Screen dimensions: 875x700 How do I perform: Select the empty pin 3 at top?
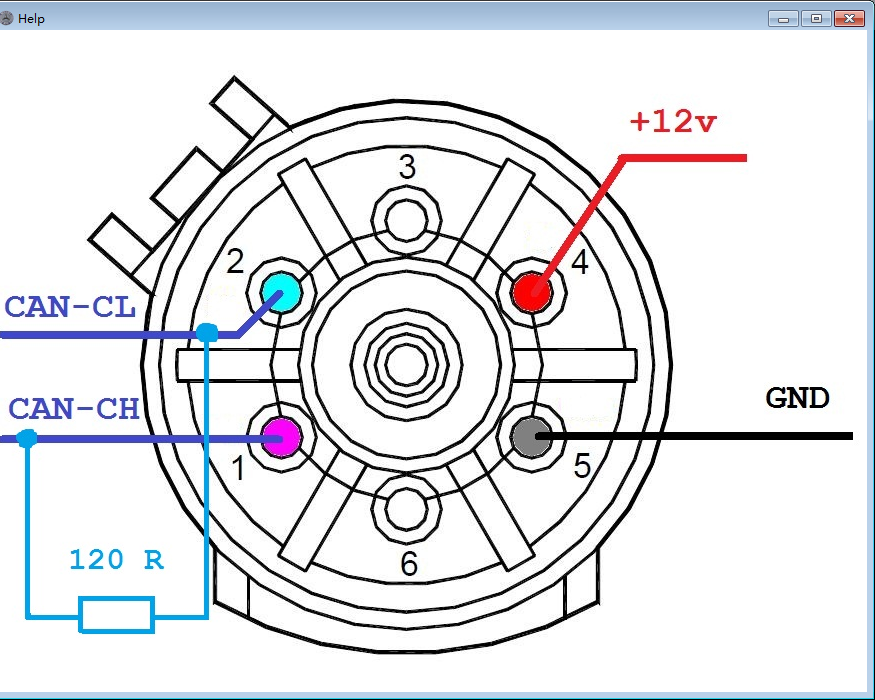point(406,216)
